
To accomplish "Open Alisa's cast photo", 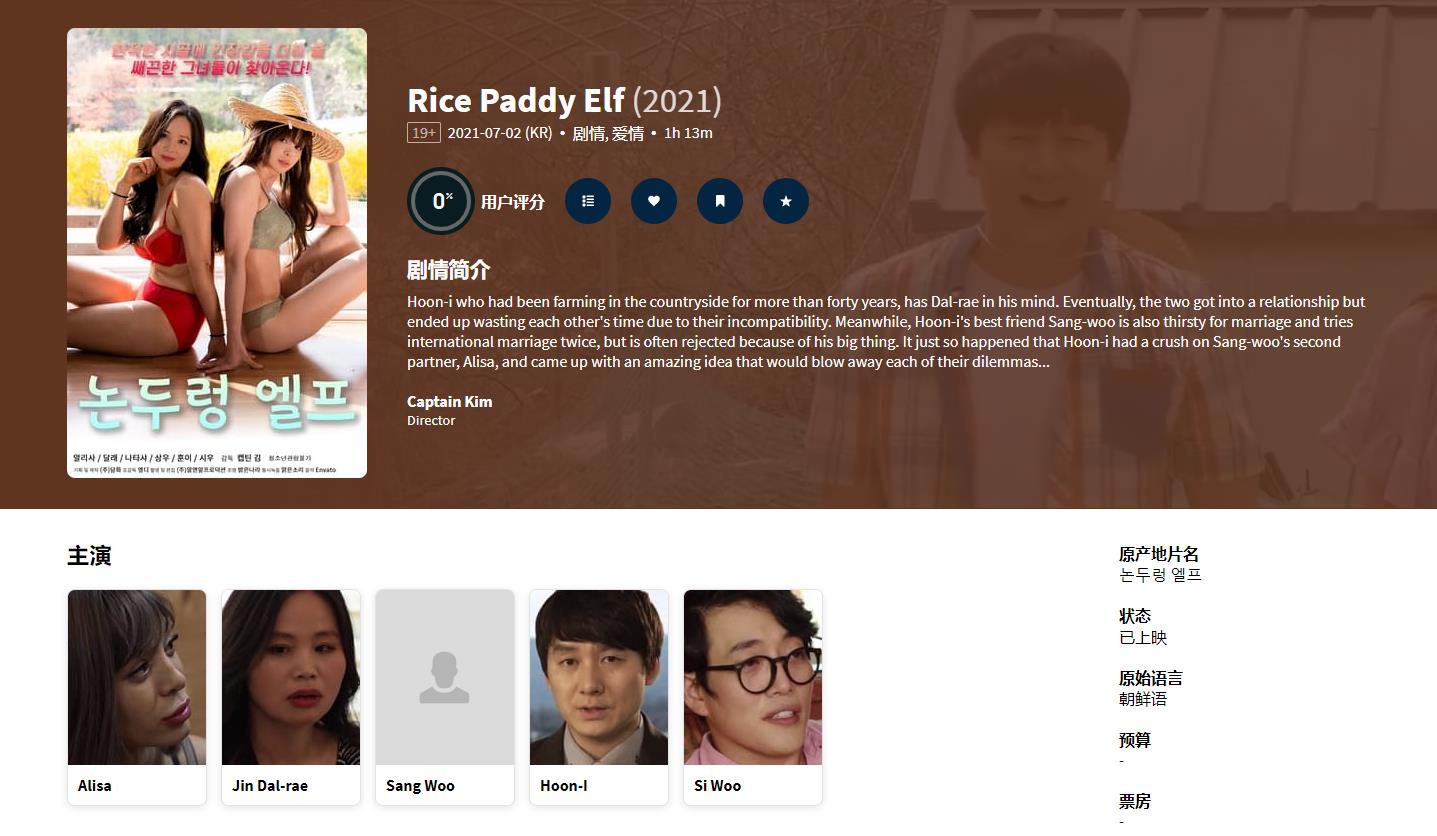I will (137, 677).
